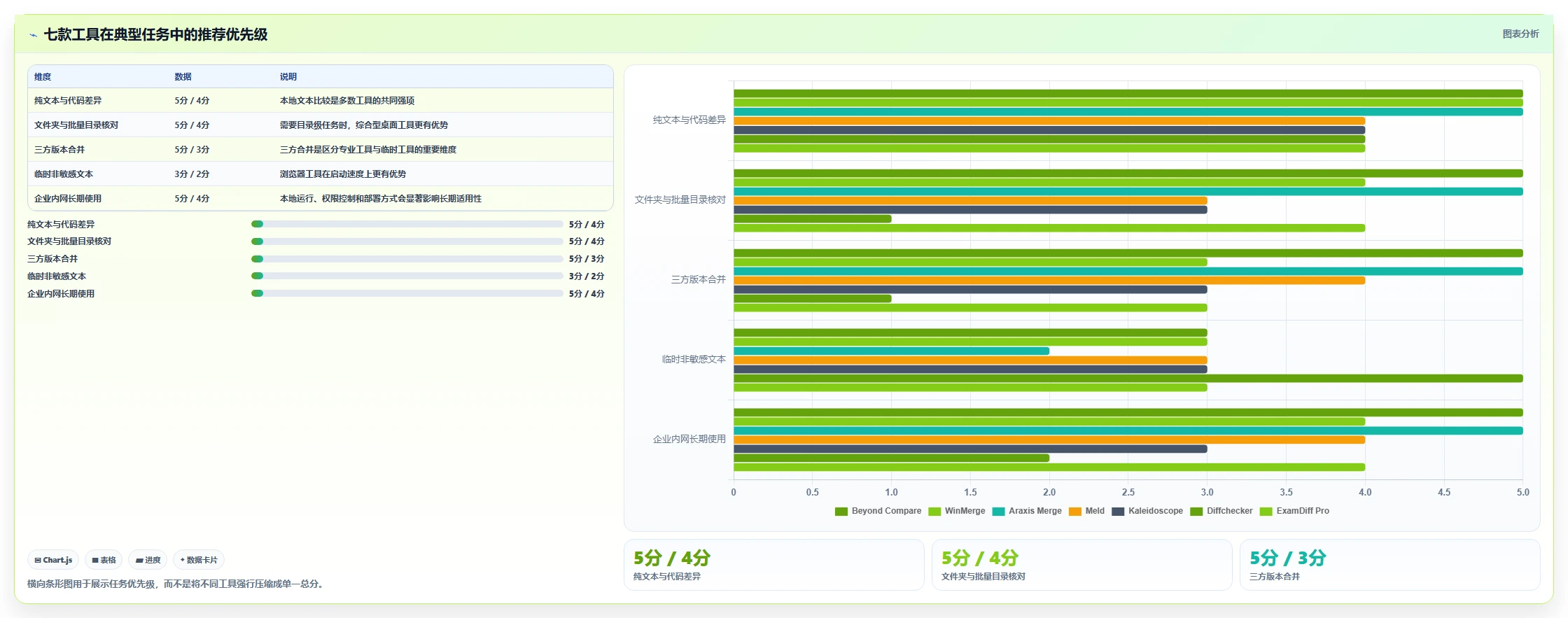Viewport: 1568px width, 618px height.
Task: Toggle ExamDiff Pro series in chart legend
Action: pos(1294,511)
